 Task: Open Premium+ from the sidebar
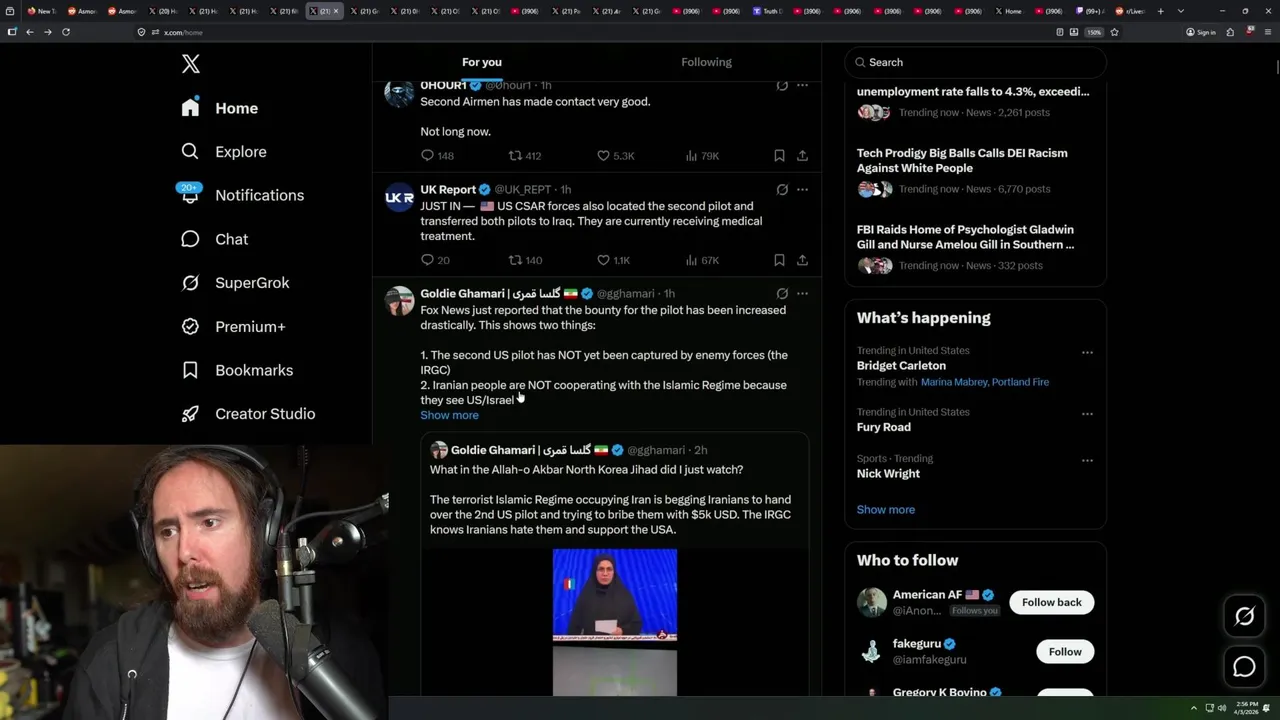tap(234, 327)
